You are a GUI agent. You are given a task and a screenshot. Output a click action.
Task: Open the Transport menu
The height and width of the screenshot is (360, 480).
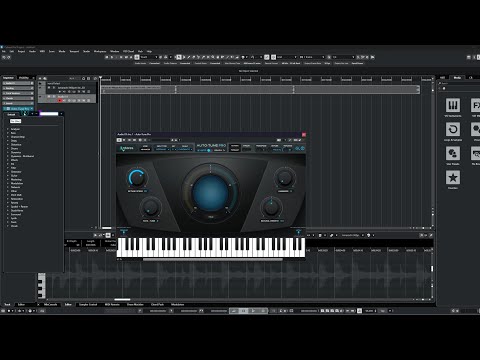pyautogui.click(x=74, y=51)
